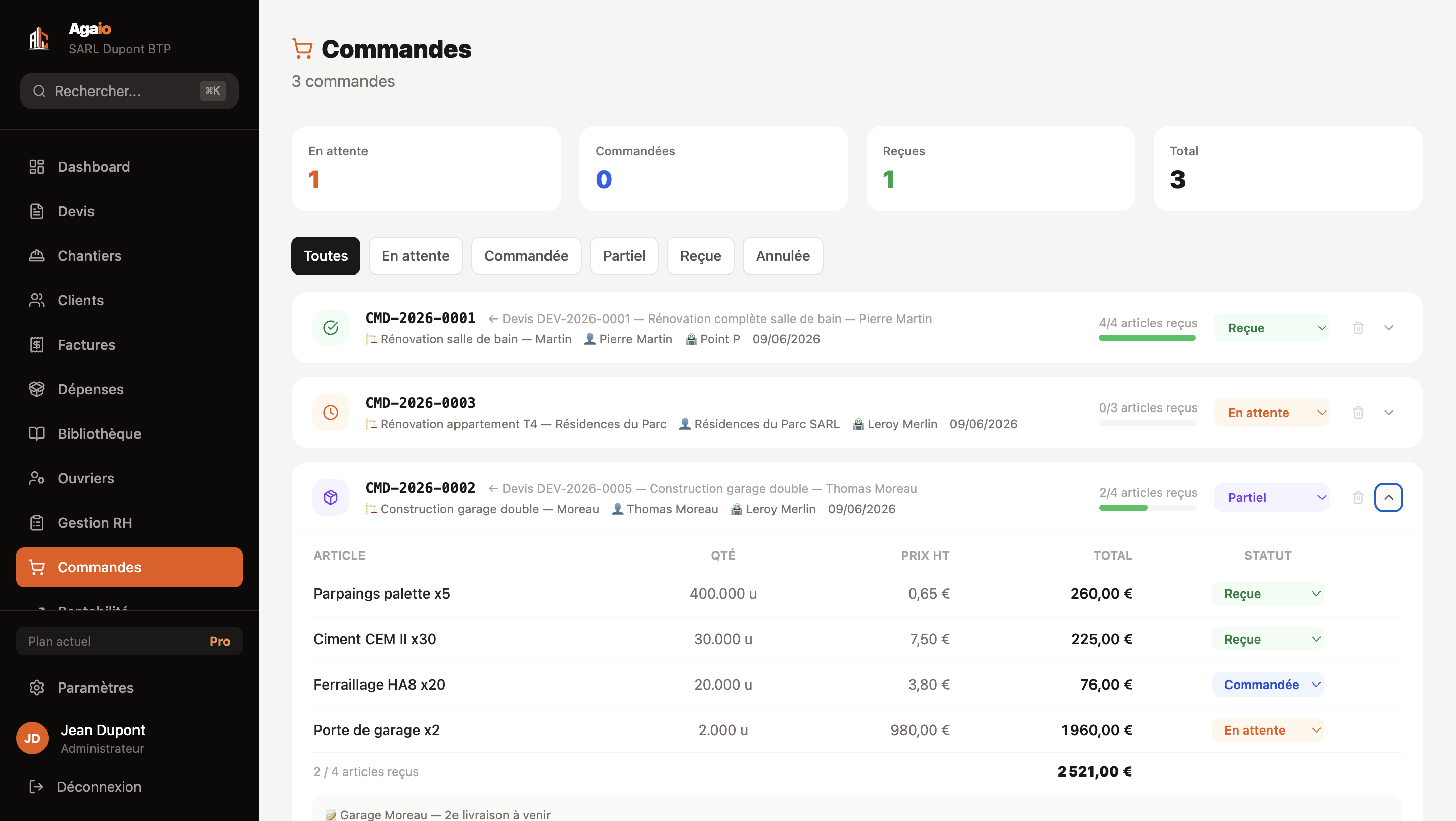1456x821 pixels.
Task: Click order number CMD-2026-0003
Action: 421,403
